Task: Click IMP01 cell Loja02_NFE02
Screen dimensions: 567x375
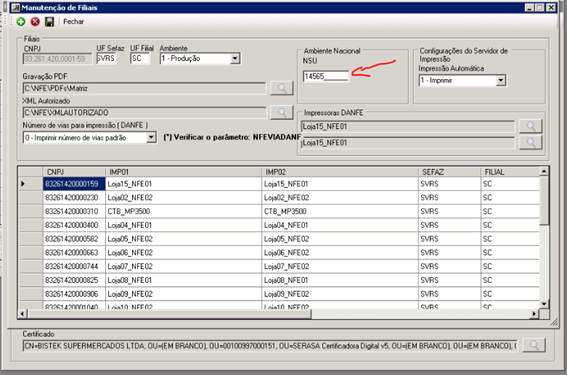Action: click(x=183, y=197)
